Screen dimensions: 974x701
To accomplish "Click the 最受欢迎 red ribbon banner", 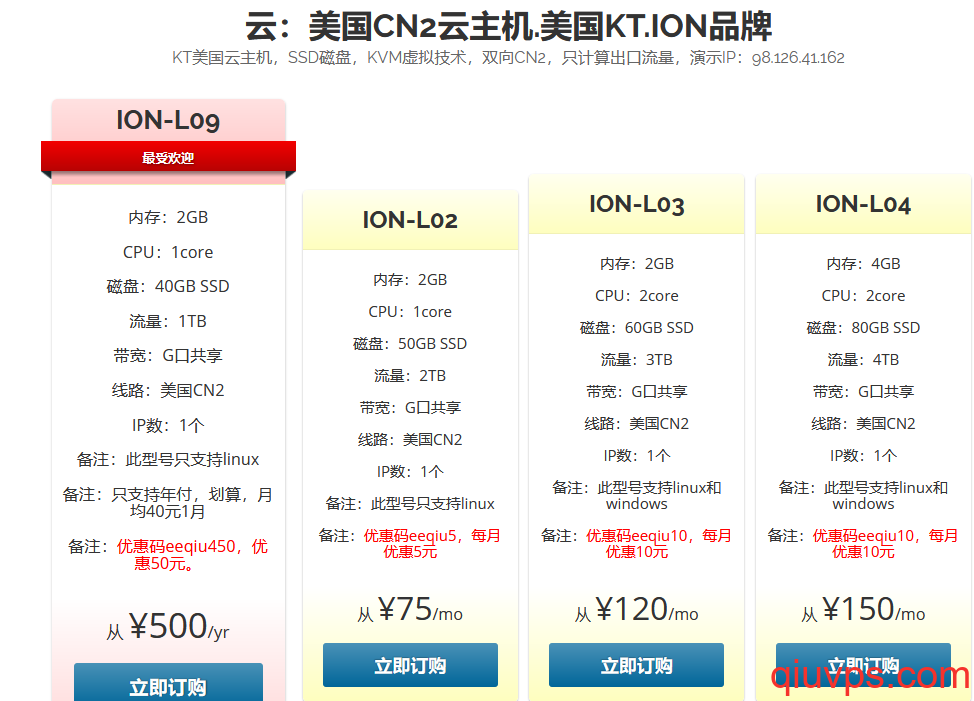I will click(168, 158).
